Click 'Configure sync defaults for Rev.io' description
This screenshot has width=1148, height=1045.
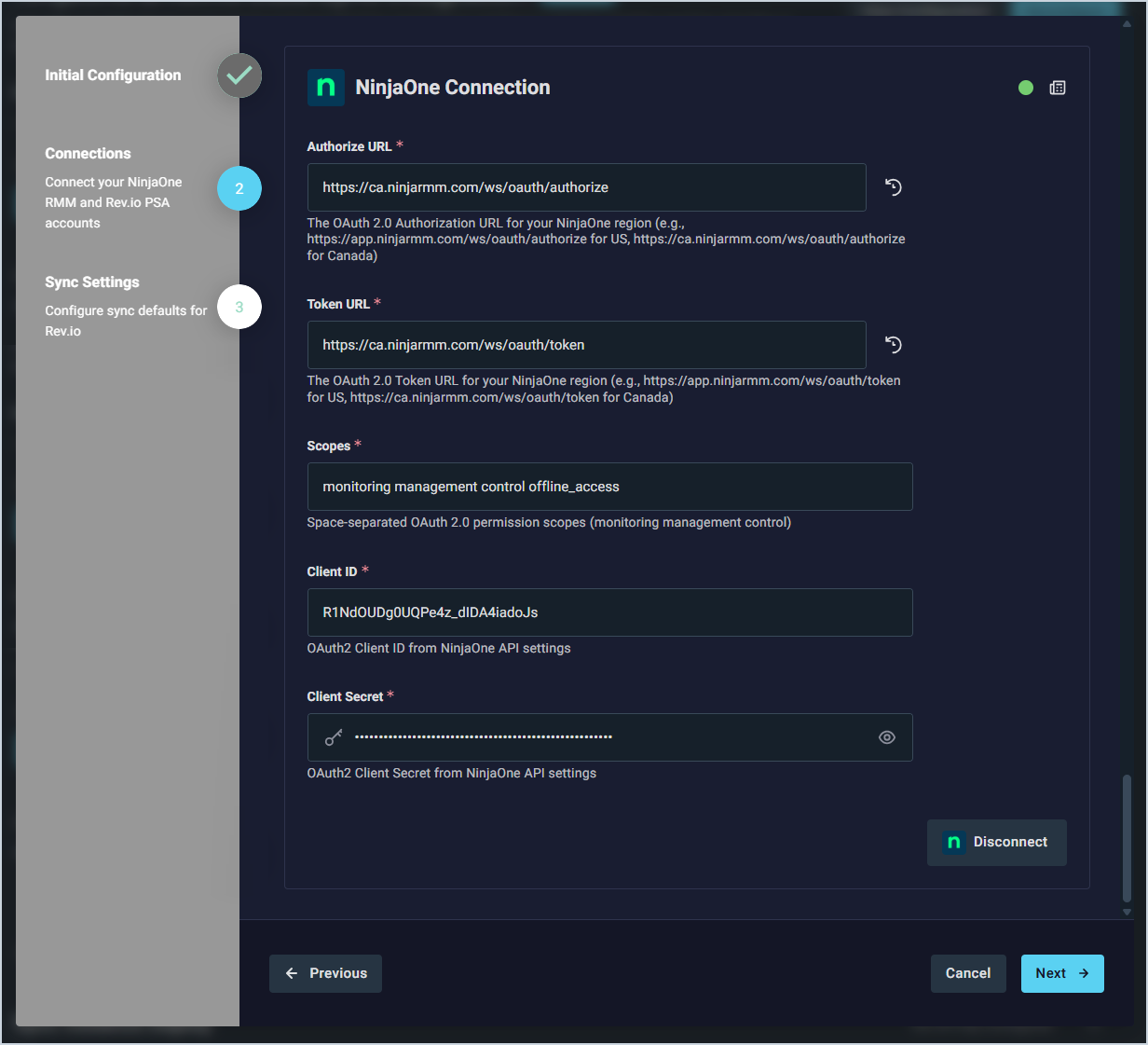coord(126,321)
